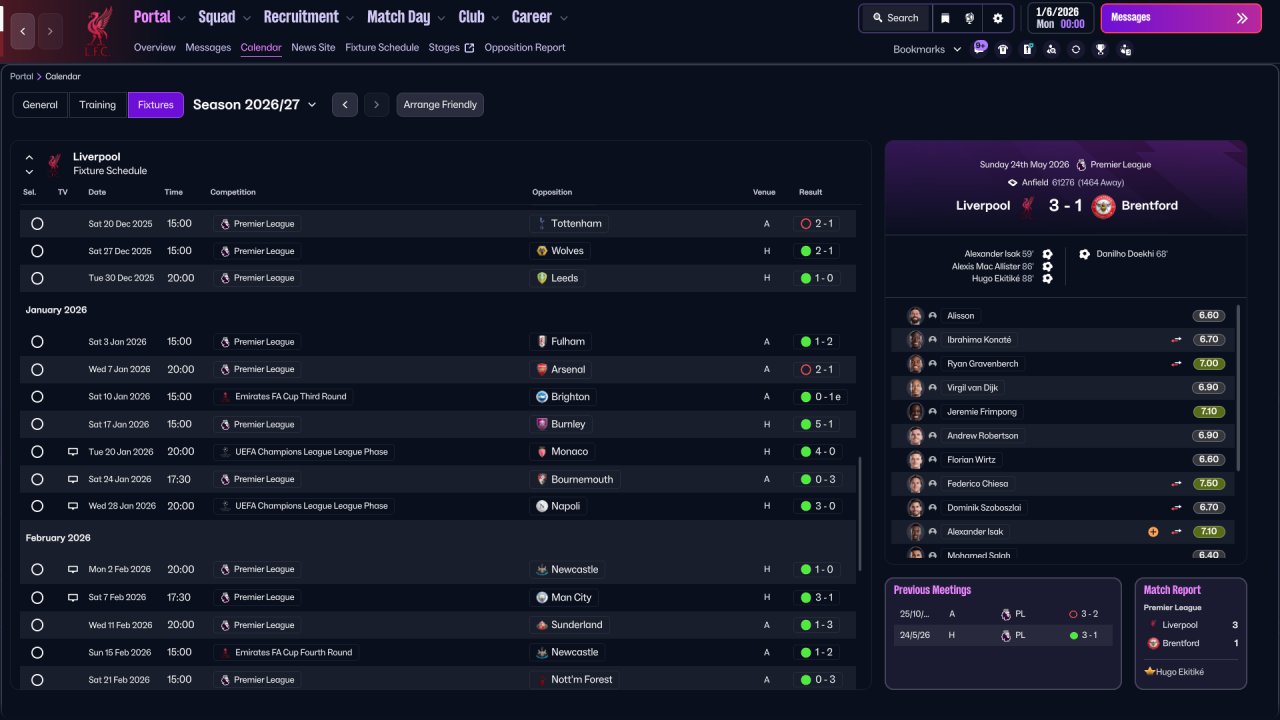This screenshot has height=720, width=1280.
Task: Open the bookmark icon beside Search
Action: click(x=946, y=18)
